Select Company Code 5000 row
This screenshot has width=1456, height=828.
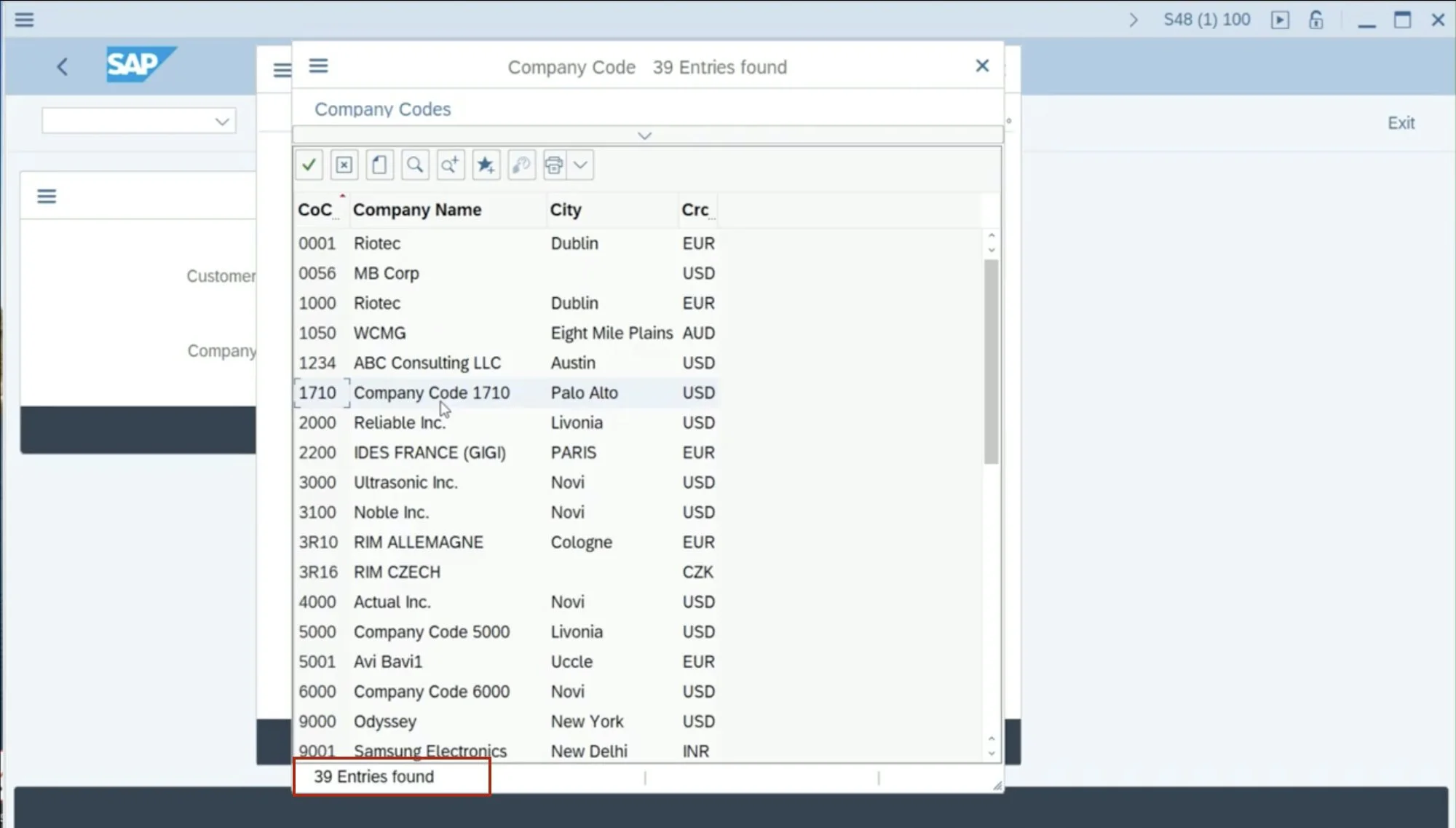(x=506, y=631)
